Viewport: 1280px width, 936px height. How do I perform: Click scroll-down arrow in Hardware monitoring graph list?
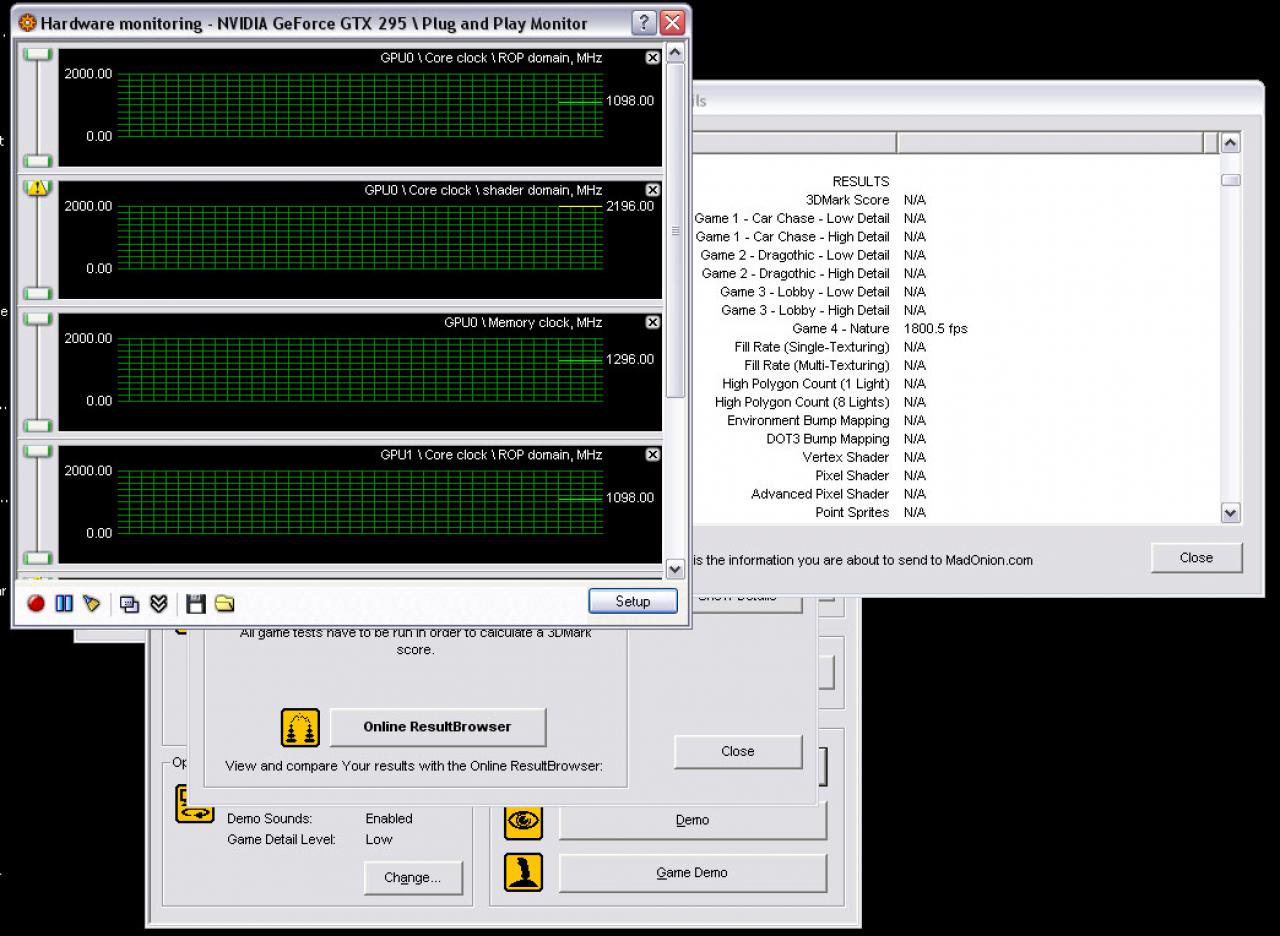point(675,569)
